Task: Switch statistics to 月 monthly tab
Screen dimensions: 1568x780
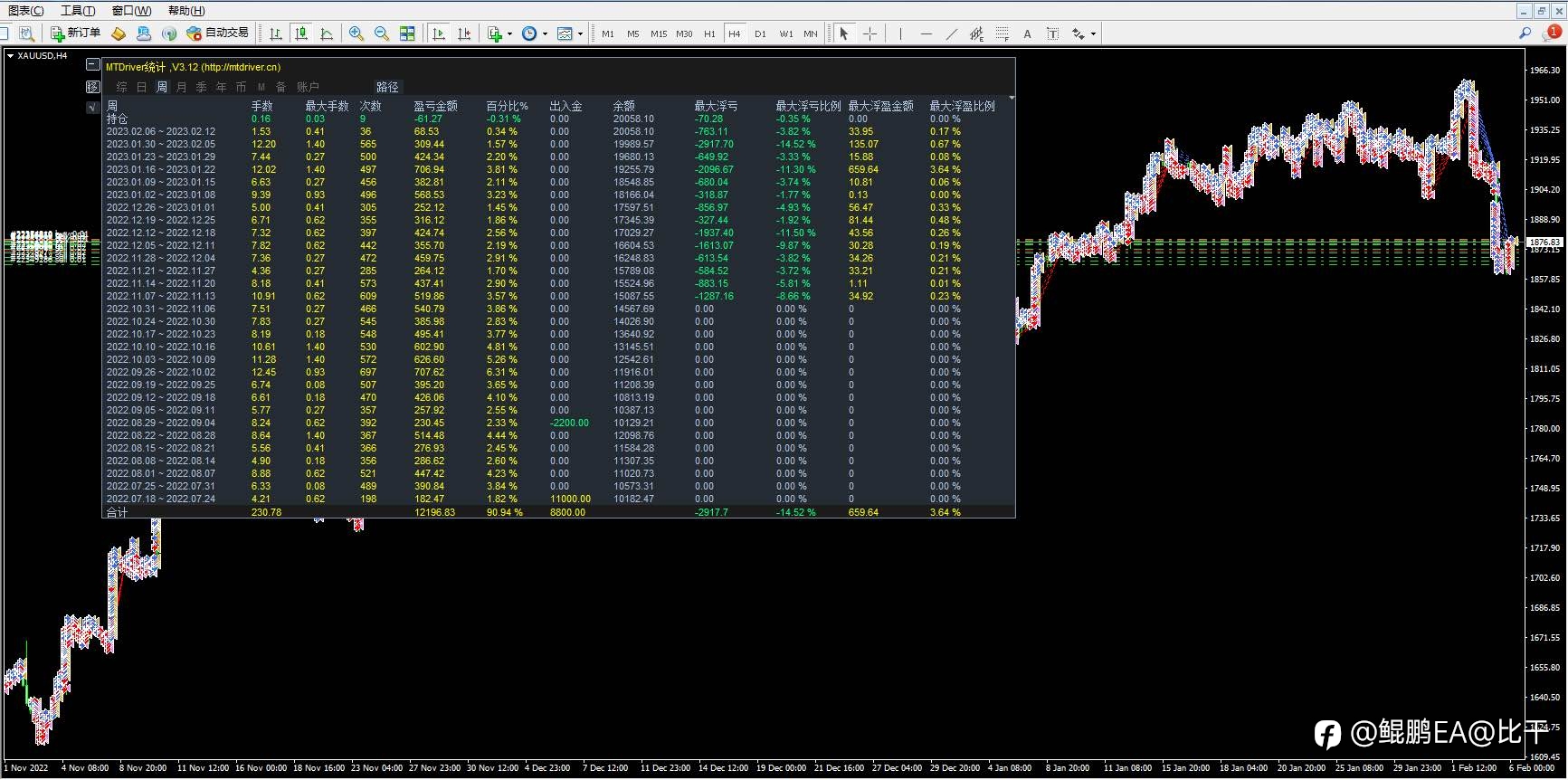Action: pyautogui.click(x=182, y=87)
